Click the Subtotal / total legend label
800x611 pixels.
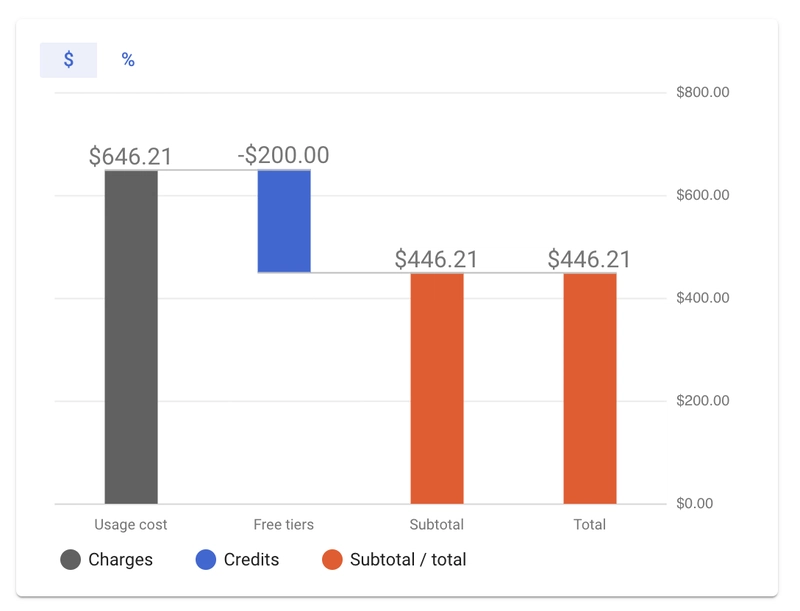coord(408,560)
